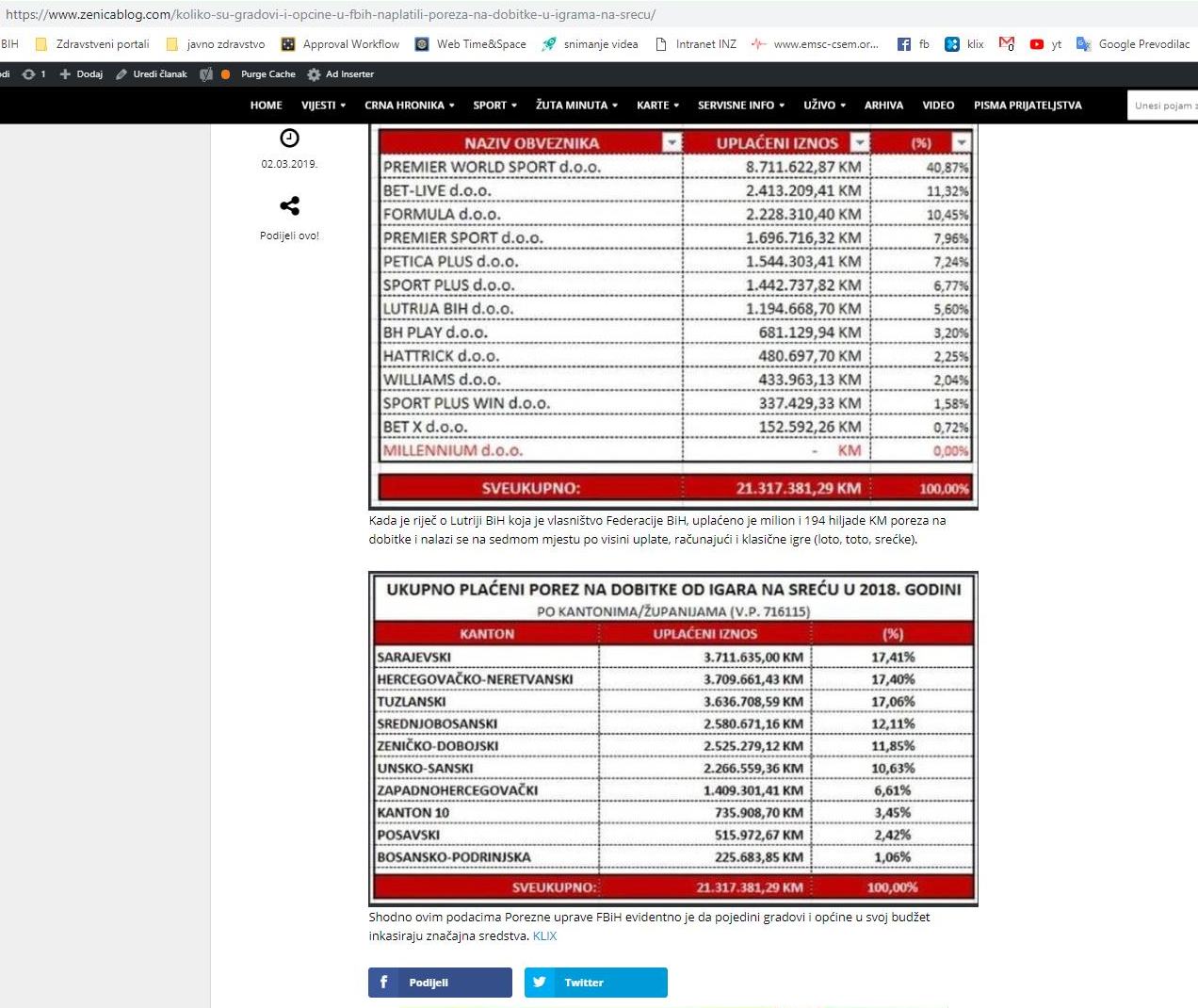Image resolution: width=1198 pixels, height=1008 pixels.
Task: Click the Twitter share button
Action: click(x=595, y=982)
